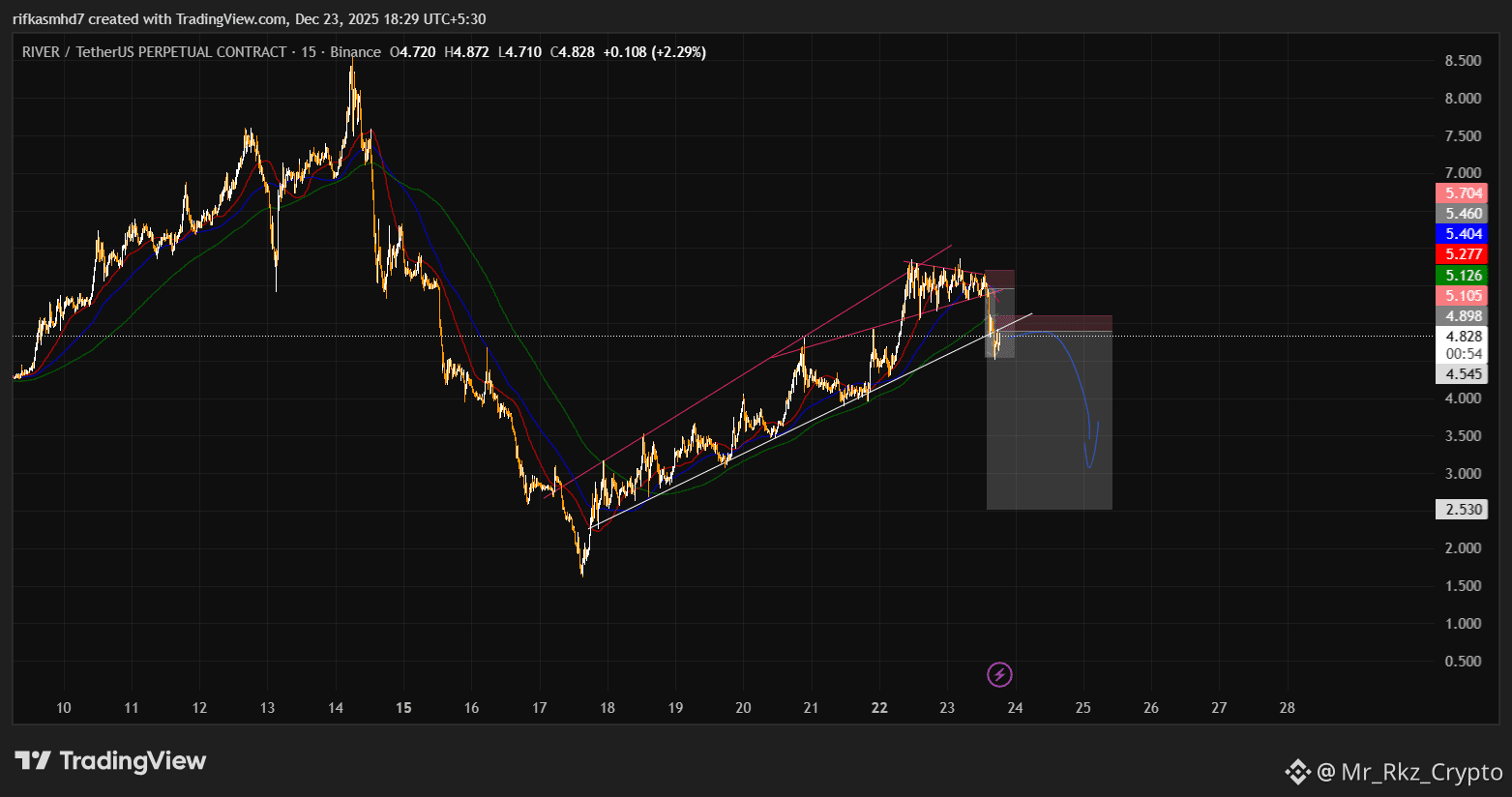Click the blue 5.404 price label

pos(1462,234)
